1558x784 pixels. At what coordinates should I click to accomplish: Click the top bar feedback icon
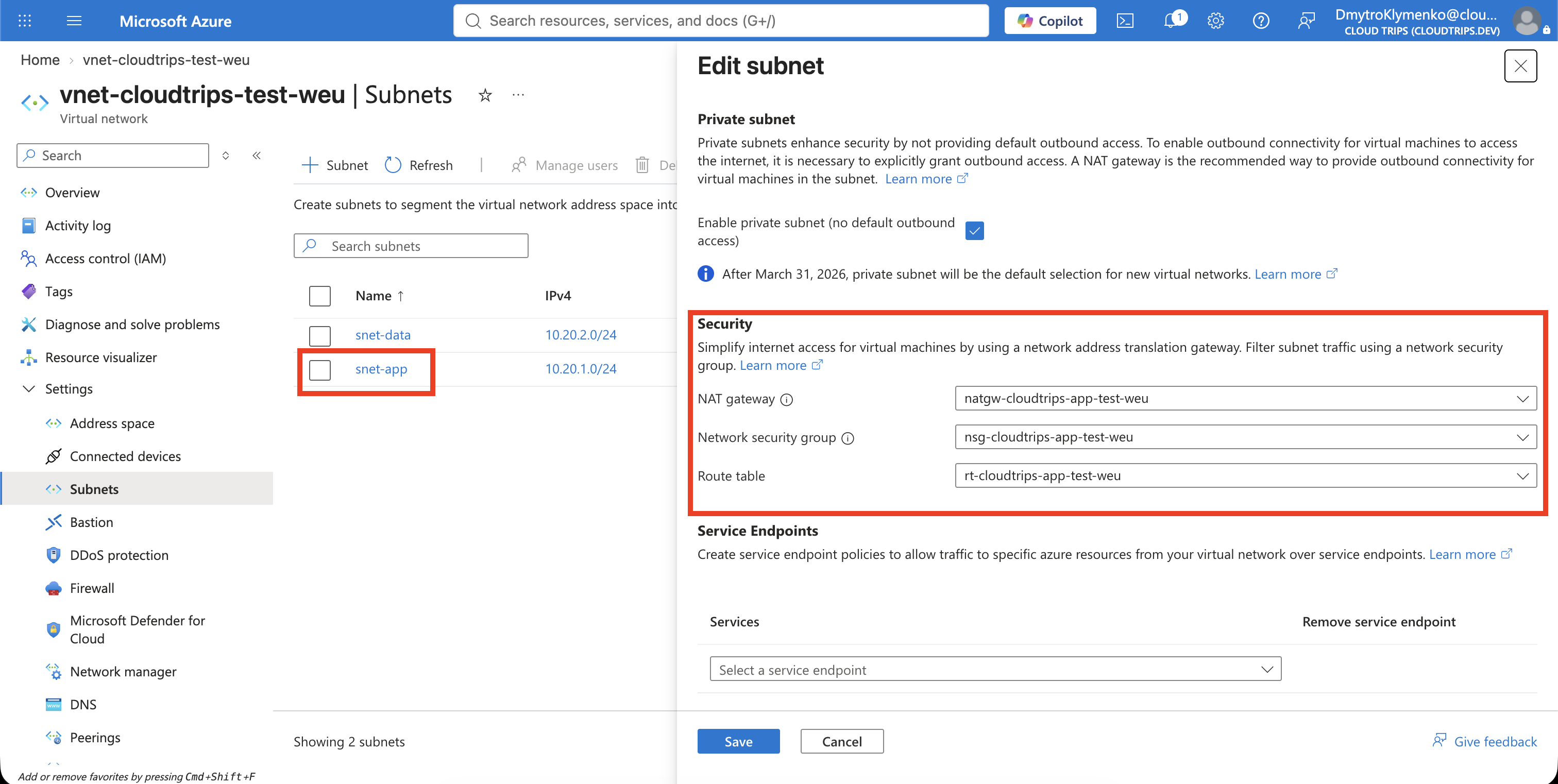tap(1307, 21)
